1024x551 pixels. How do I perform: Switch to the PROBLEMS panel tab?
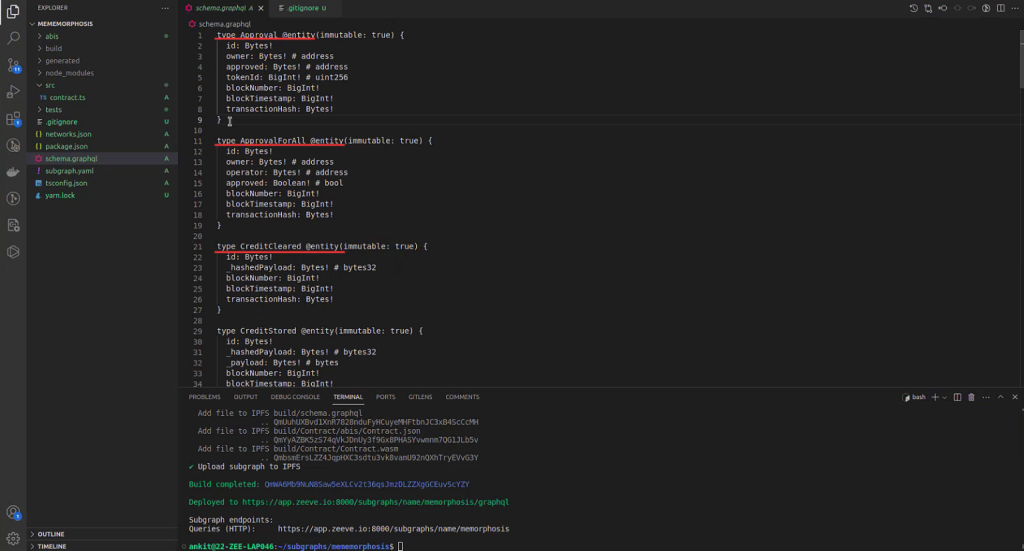(x=204, y=397)
